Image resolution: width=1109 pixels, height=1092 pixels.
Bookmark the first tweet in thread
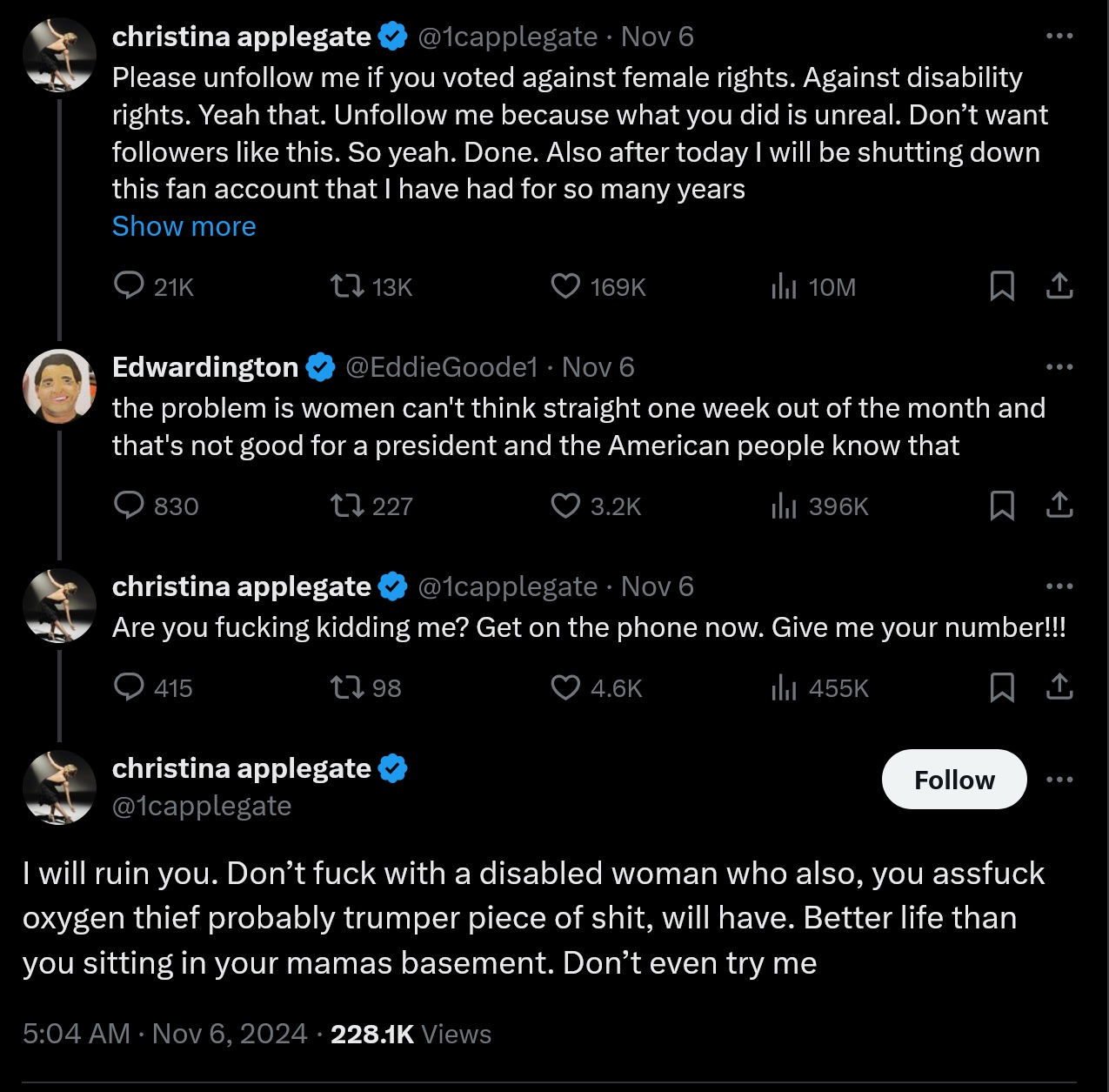pos(1002,285)
